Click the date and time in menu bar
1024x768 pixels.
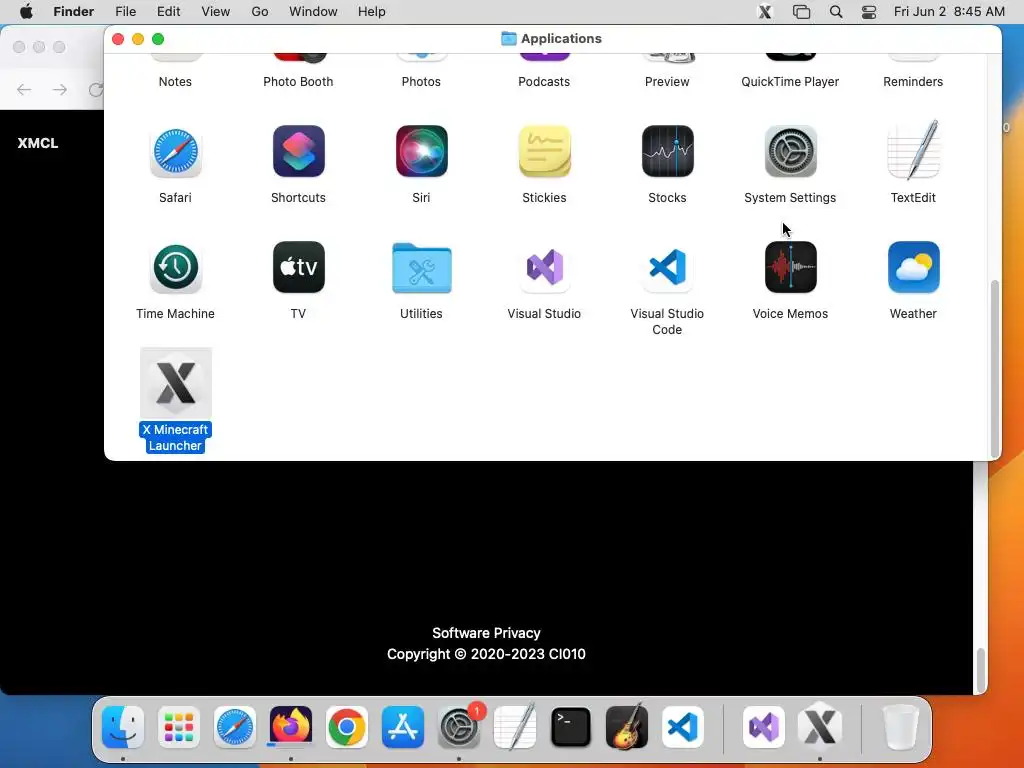(x=949, y=12)
